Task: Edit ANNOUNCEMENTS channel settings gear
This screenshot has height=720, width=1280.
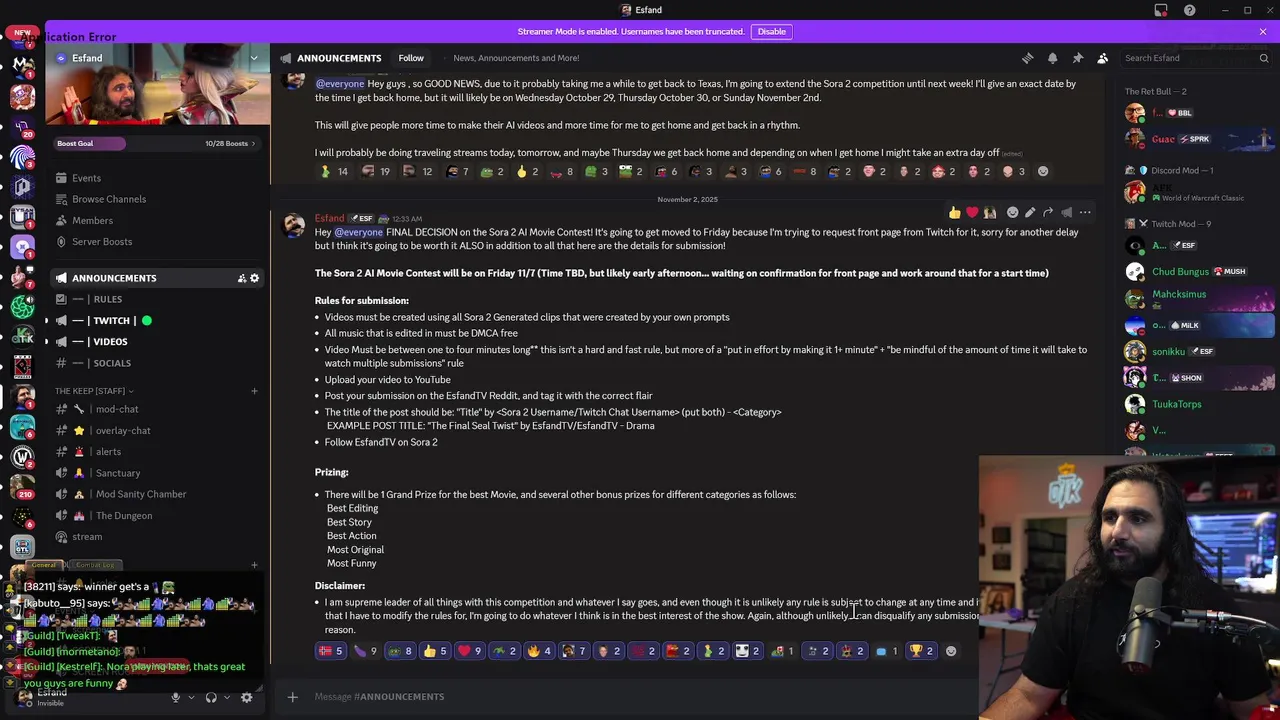Action: (254, 278)
